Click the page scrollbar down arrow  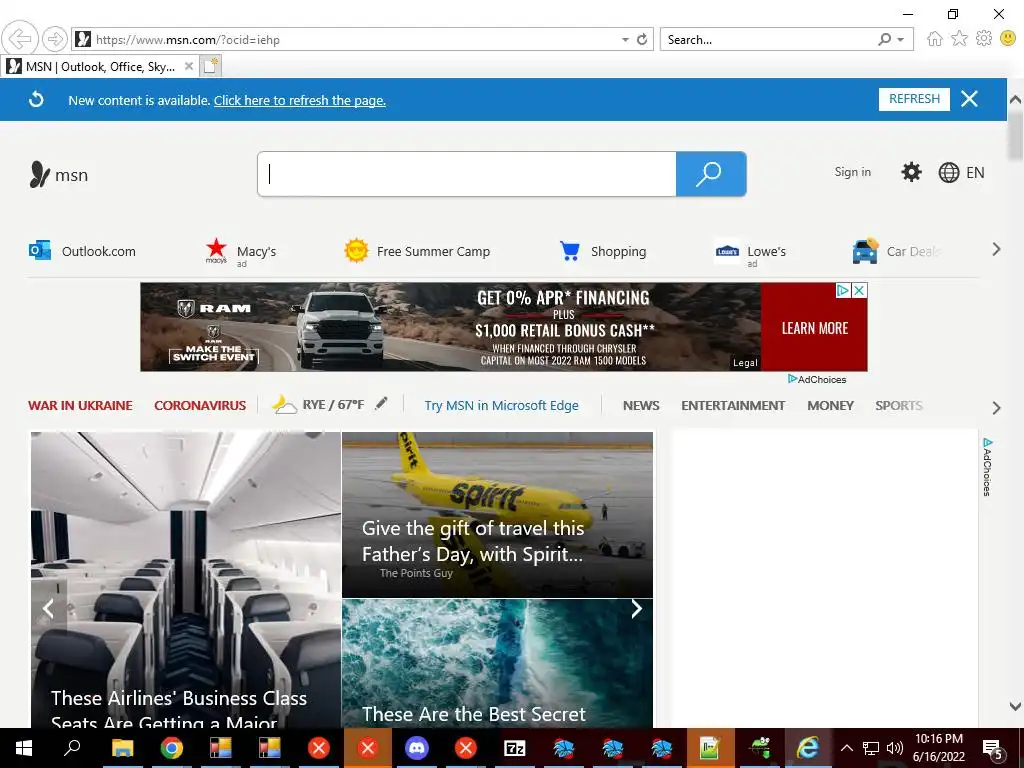[x=1015, y=706]
